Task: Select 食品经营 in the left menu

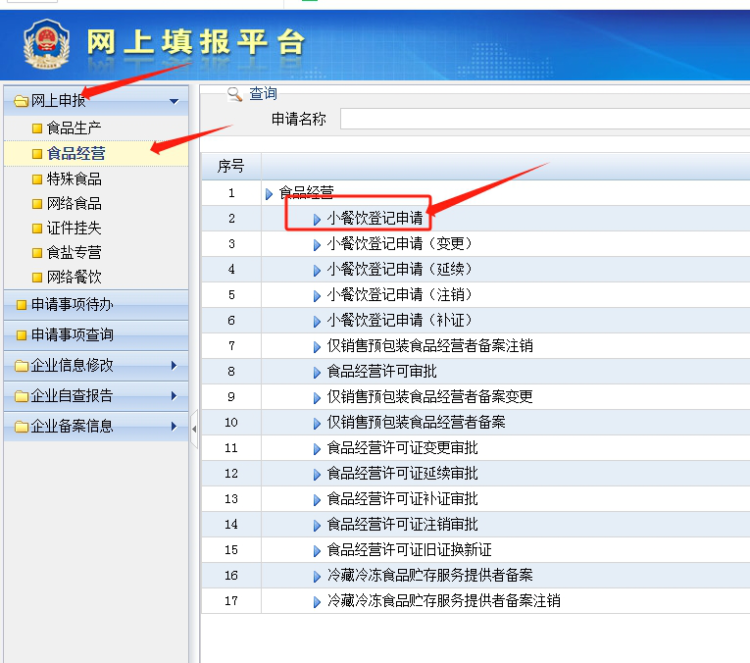Action: point(76,153)
